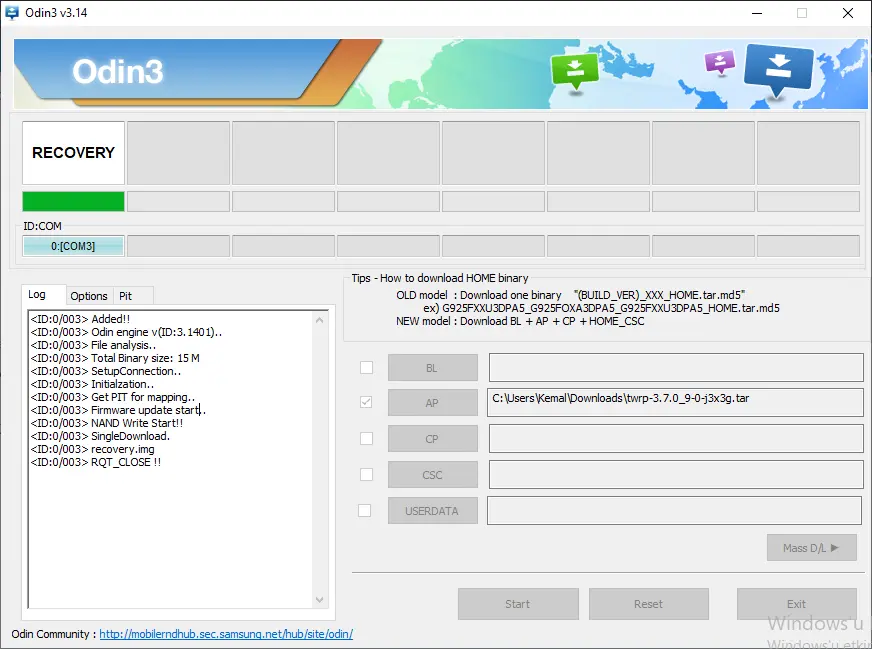Screen dimensions: 872x649
Task: Tick the USERDATA checkbox
Action: (x=365, y=510)
